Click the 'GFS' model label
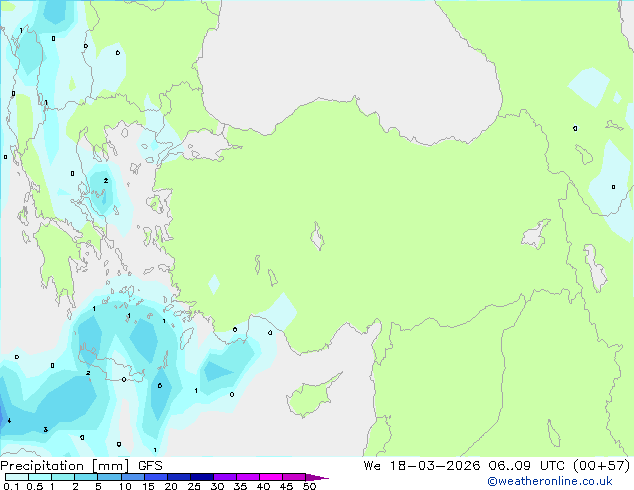Image resolution: width=634 pixels, height=490 pixels. 150,466
